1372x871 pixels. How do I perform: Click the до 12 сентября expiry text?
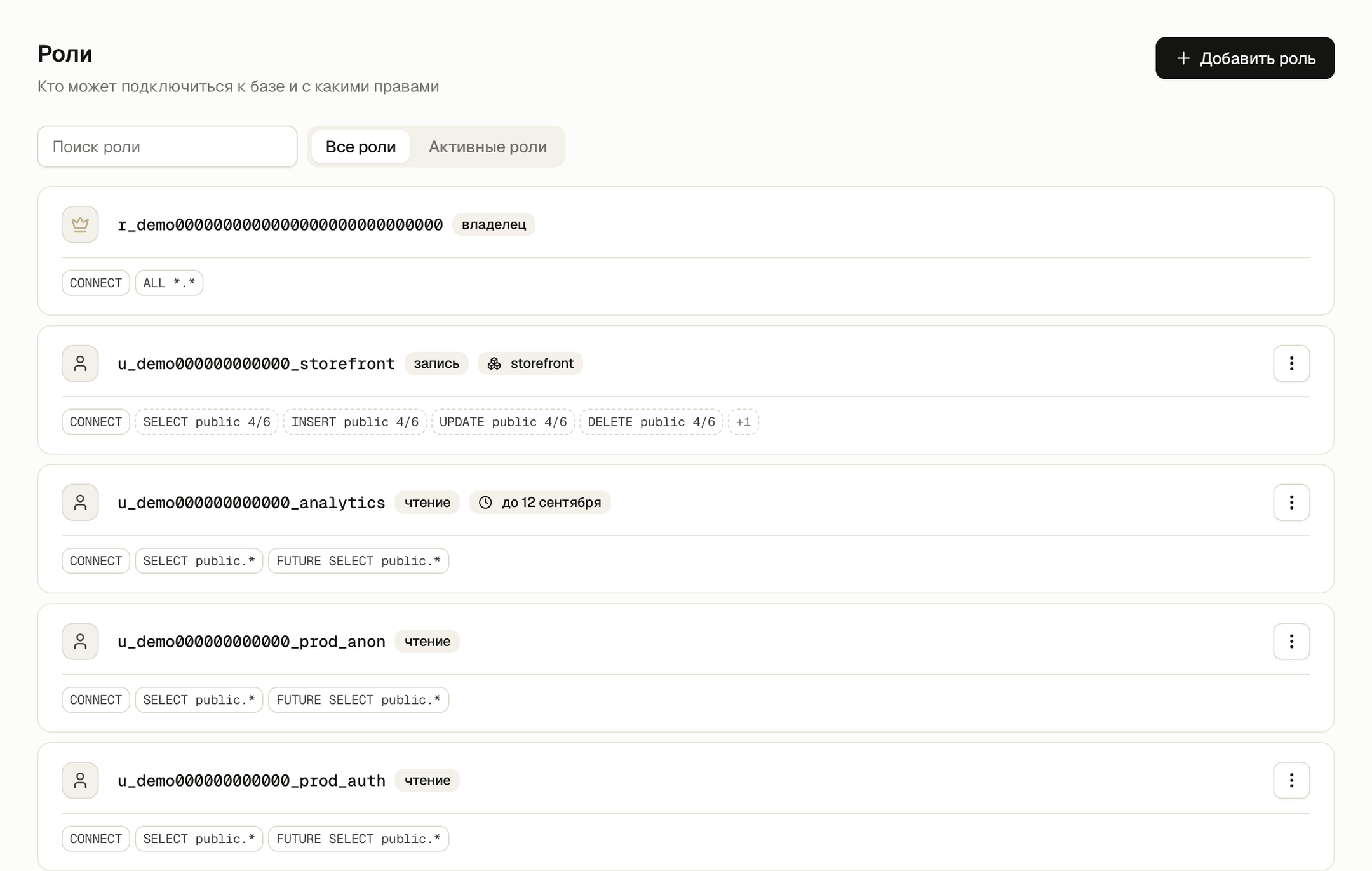pos(551,503)
